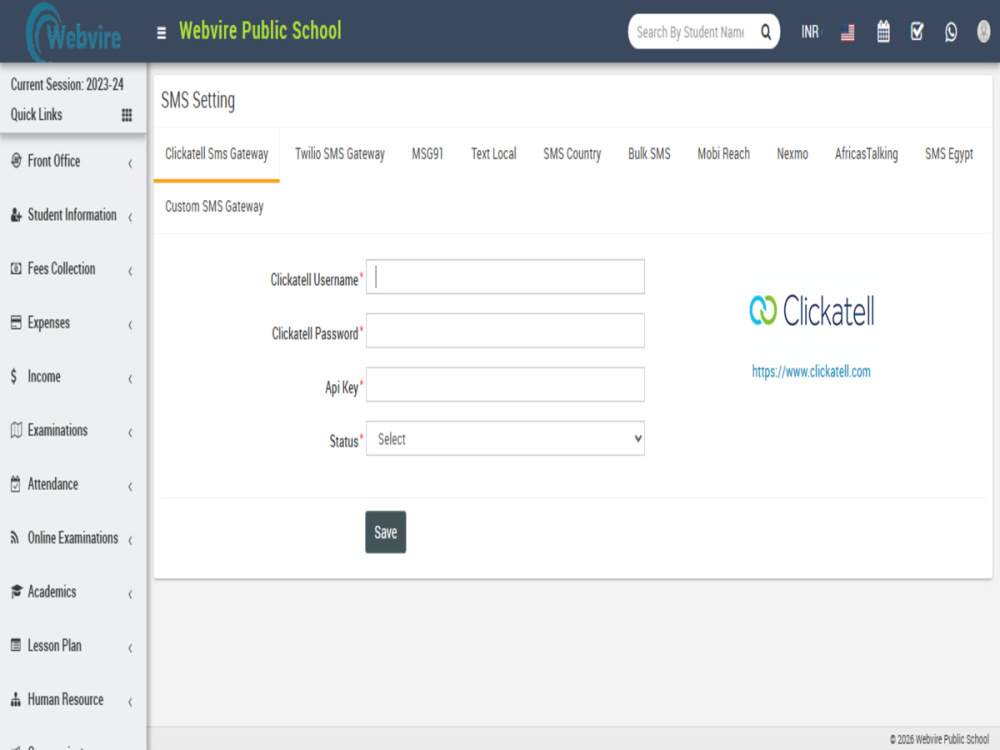Image resolution: width=1000 pixels, height=750 pixels.
Task: Click the SMS Setting heading
Action: point(198,101)
